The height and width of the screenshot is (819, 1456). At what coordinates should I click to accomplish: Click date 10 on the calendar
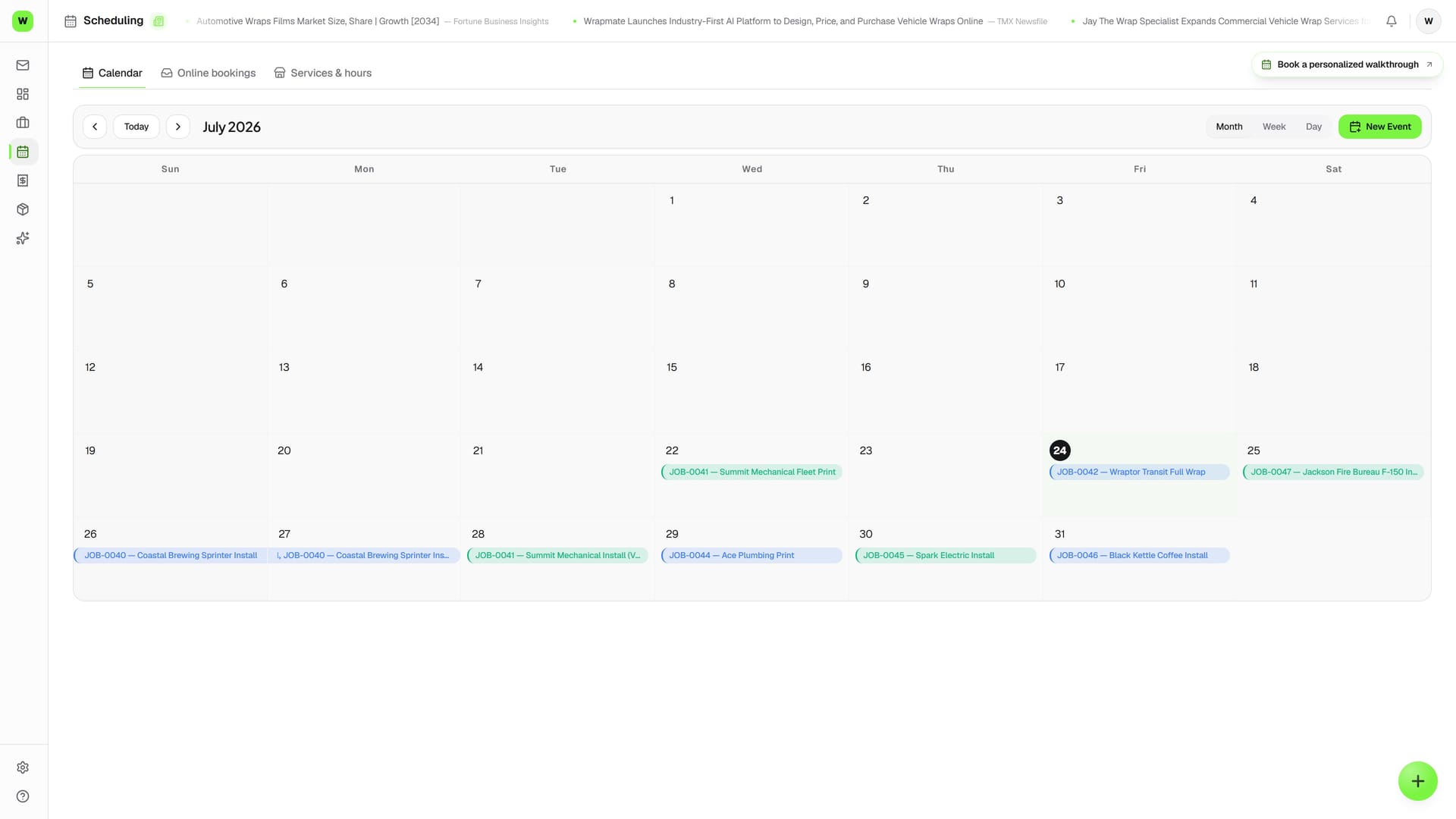[x=1060, y=284]
